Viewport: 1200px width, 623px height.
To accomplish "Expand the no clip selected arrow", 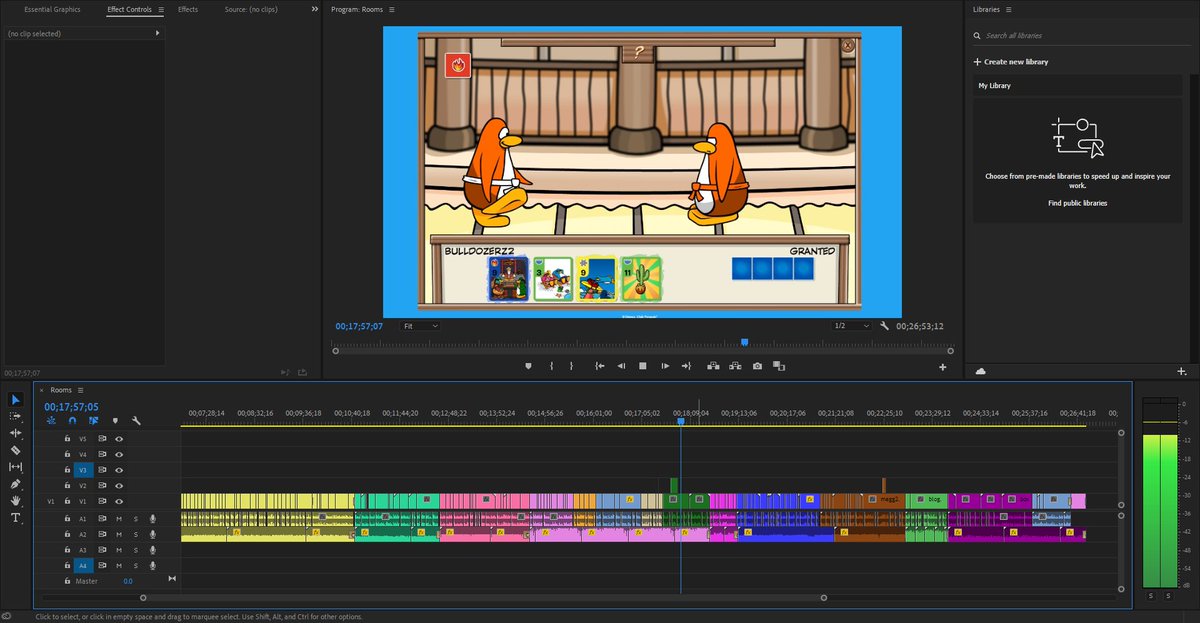I will [157, 33].
